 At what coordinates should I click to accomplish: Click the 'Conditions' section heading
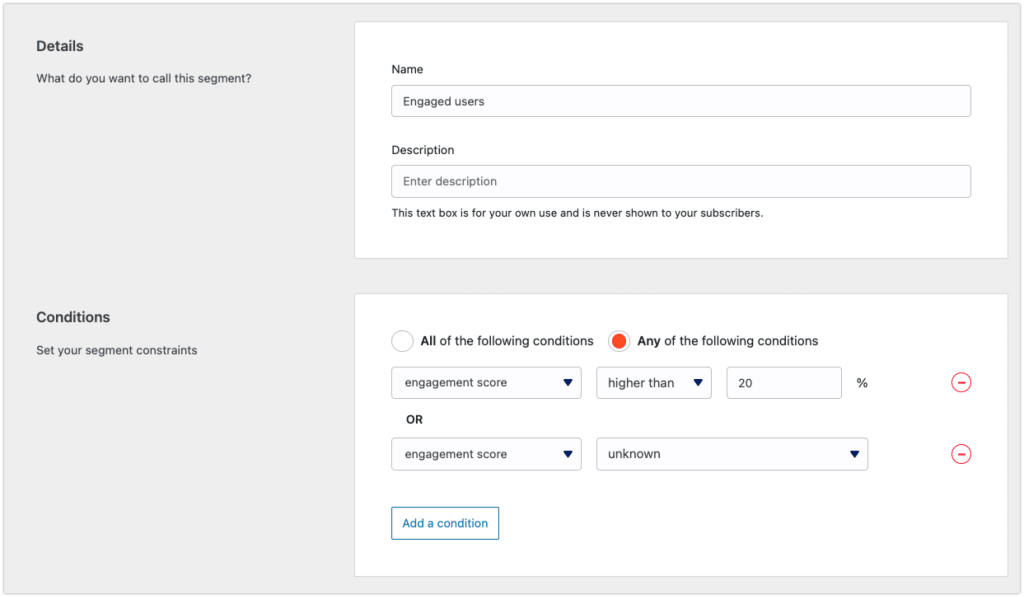coord(73,317)
